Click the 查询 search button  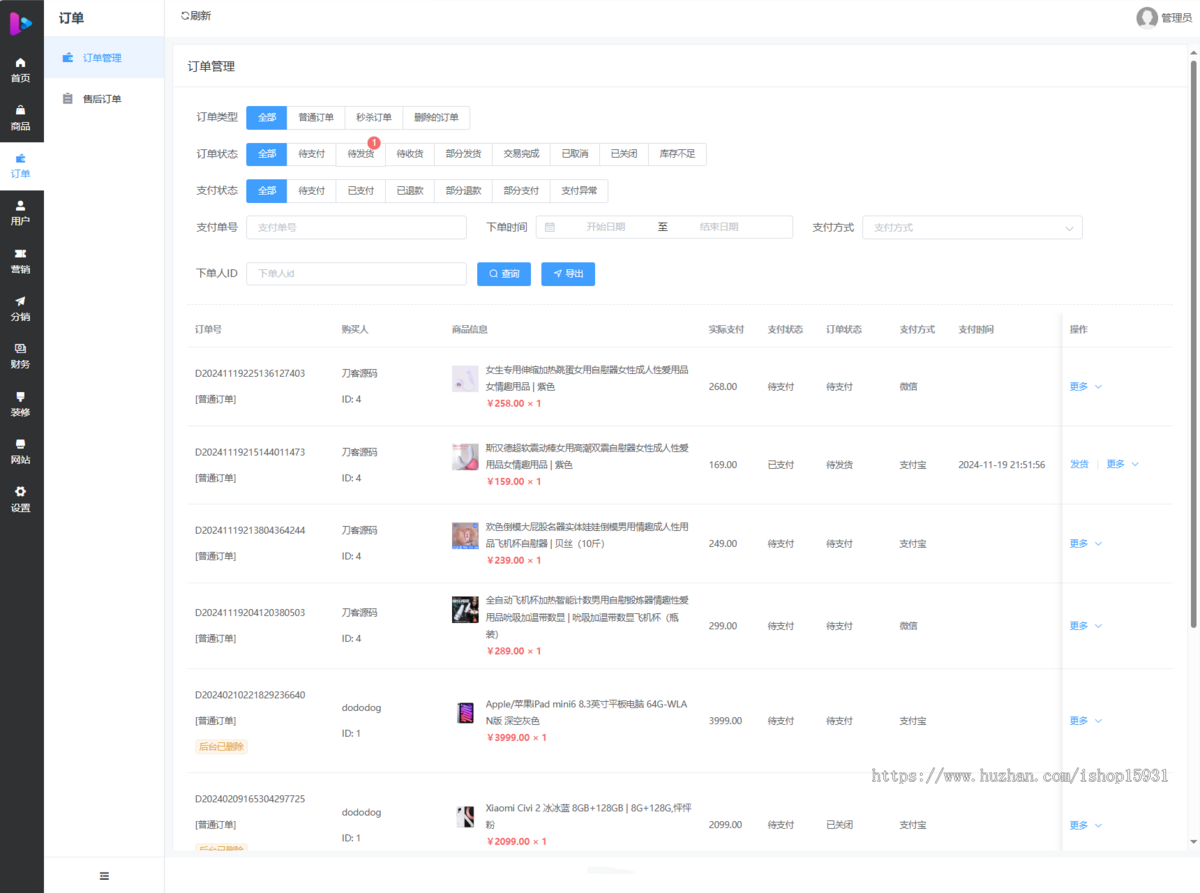coord(504,274)
